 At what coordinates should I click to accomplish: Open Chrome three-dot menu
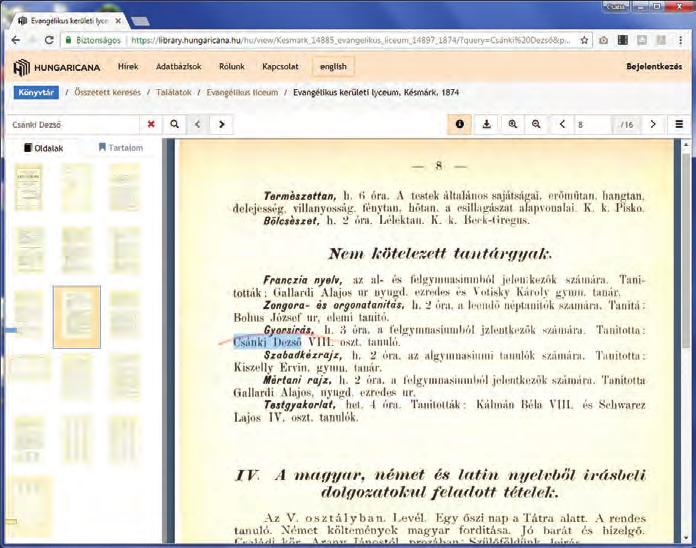point(680,40)
